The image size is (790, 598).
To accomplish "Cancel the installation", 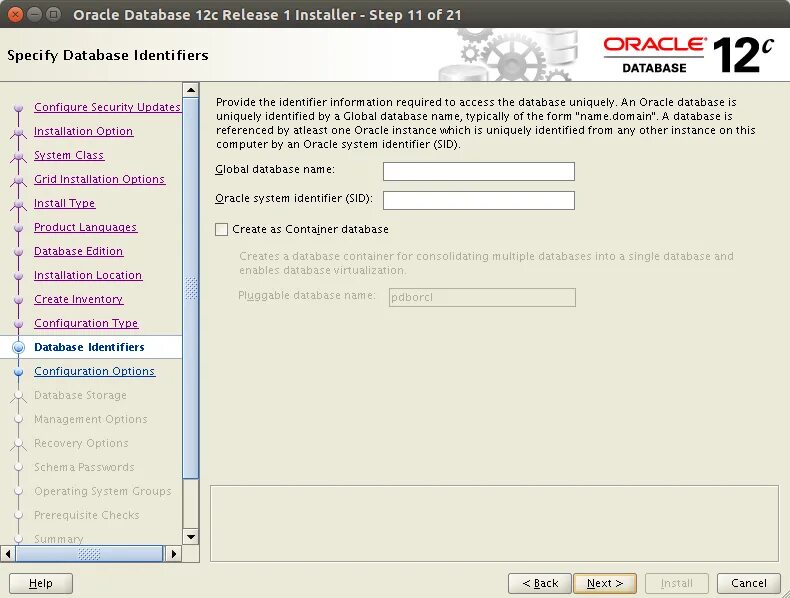I will 749,583.
